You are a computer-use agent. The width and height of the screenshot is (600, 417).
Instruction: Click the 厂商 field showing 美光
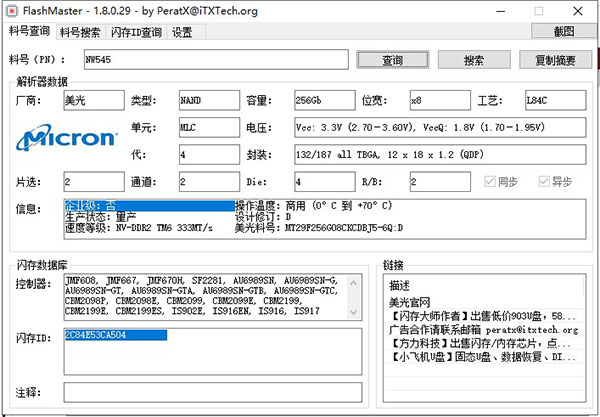[94, 100]
